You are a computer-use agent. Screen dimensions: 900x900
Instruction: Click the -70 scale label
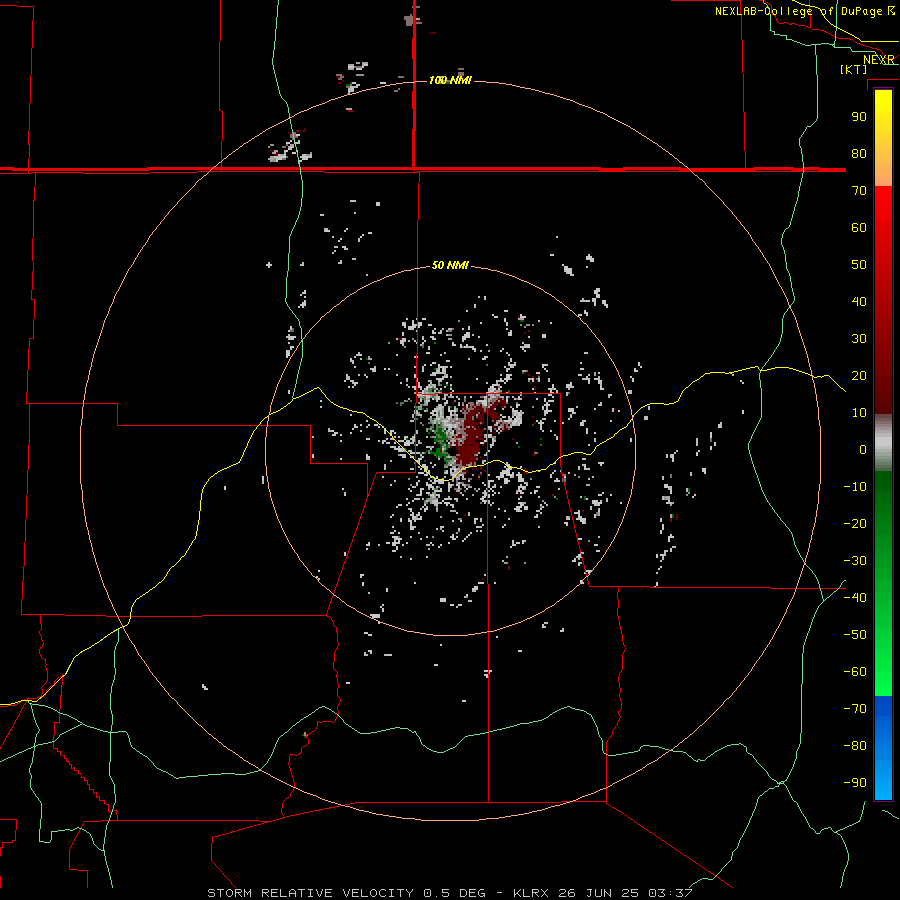point(855,709)
